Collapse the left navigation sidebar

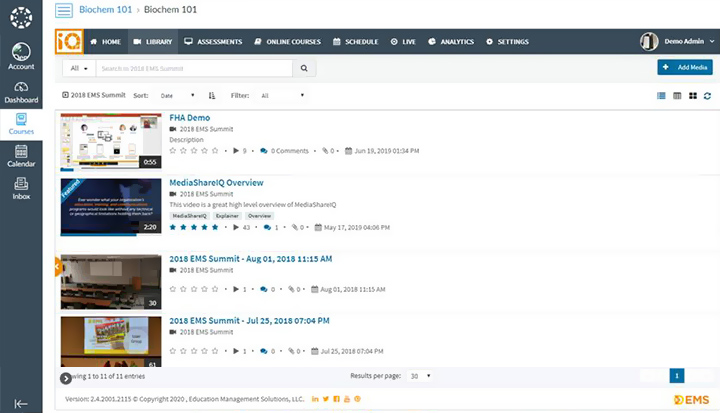[21, 403]
